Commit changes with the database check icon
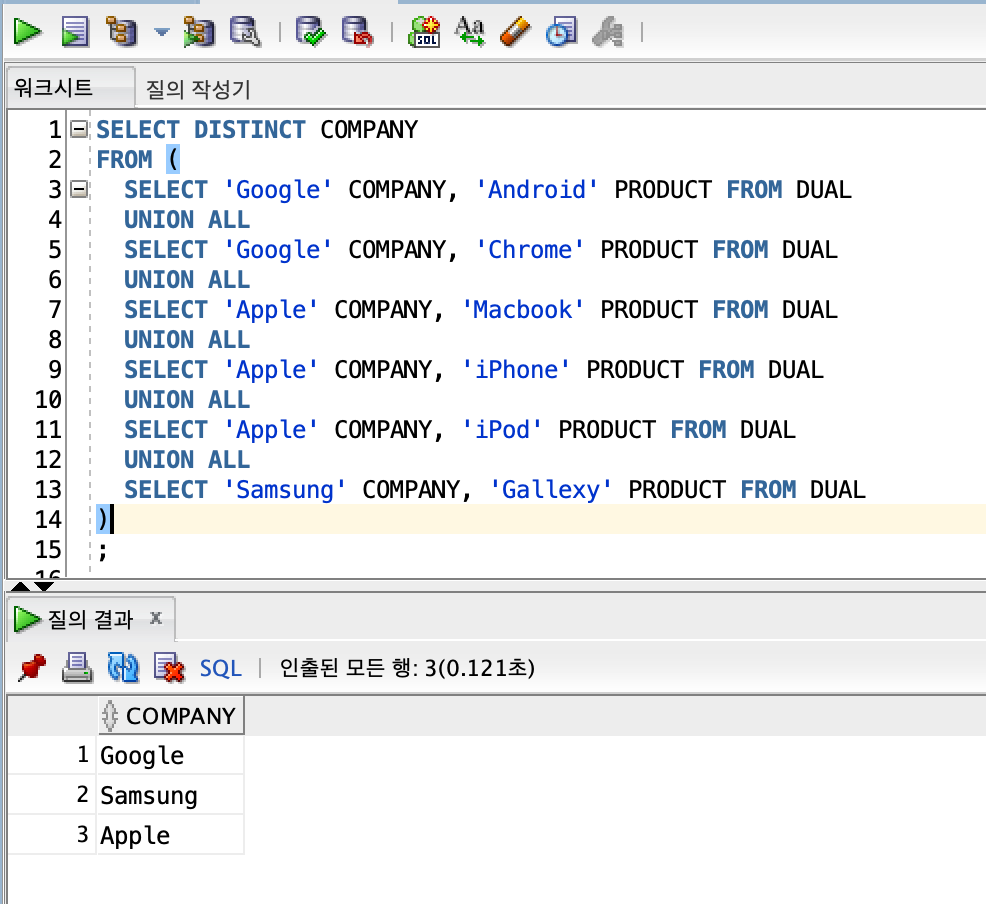This screenshot has height=904, width=986. coord(311,32)
